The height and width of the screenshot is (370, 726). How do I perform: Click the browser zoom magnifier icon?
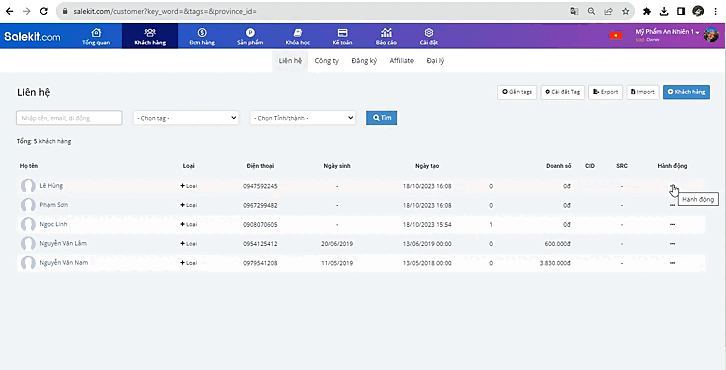591,11
